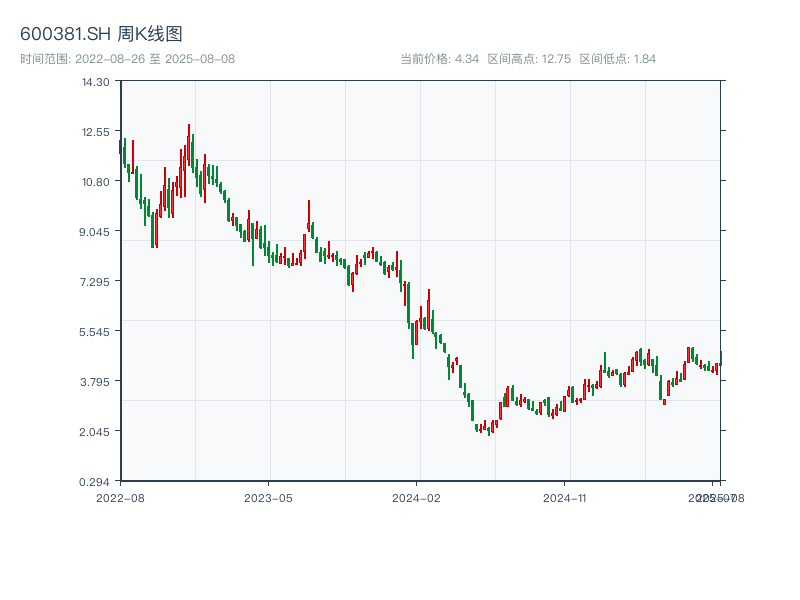800x600 pixels.
Task: Click the 2022-08 x-axis date label
Action: coord(120,497)
